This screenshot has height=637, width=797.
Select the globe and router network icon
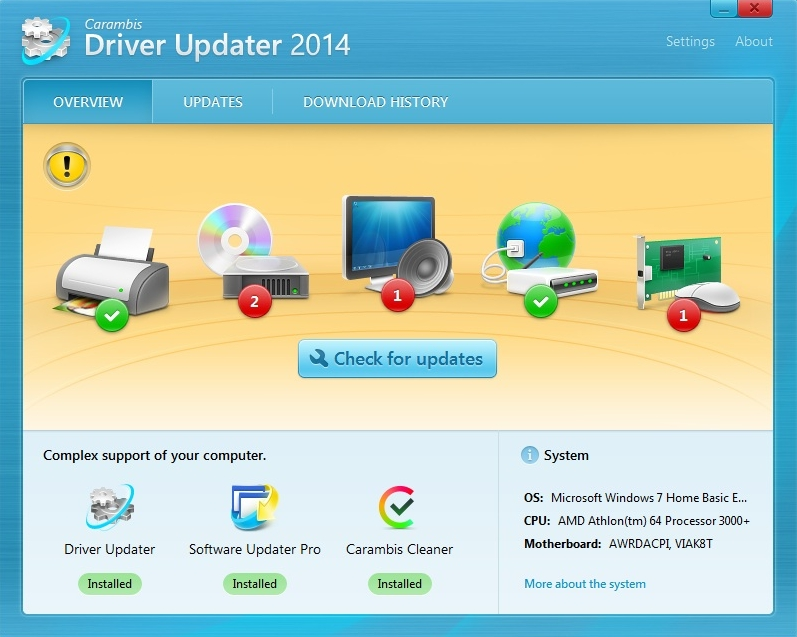540,250
